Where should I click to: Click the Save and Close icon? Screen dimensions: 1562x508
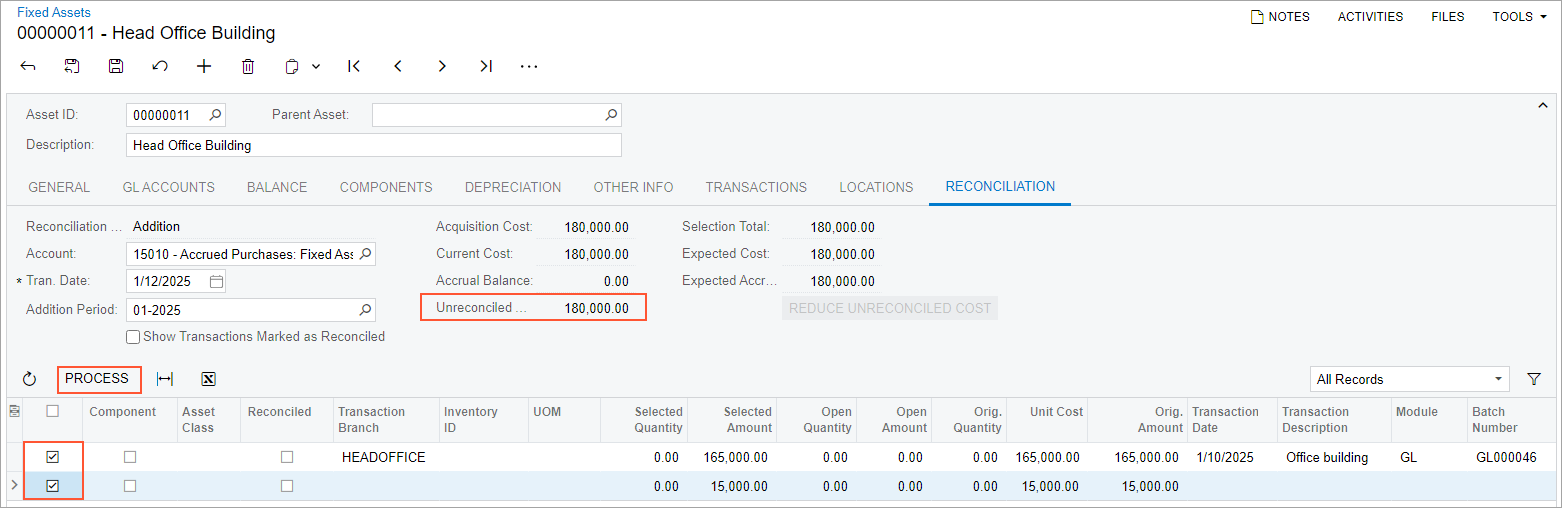(x=72, y=66)
